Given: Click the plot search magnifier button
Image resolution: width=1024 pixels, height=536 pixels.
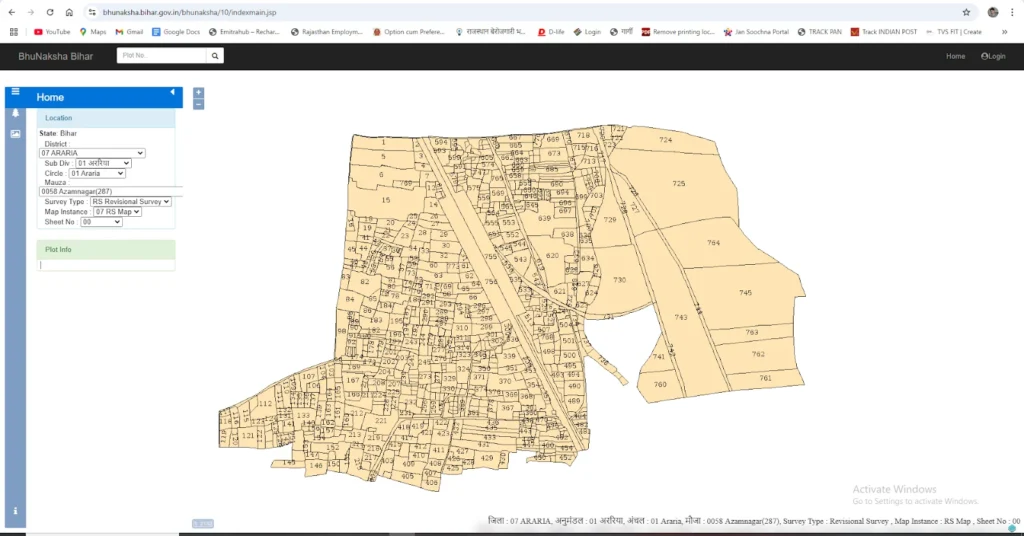Looking at the screenshot, I should (215, 56).
